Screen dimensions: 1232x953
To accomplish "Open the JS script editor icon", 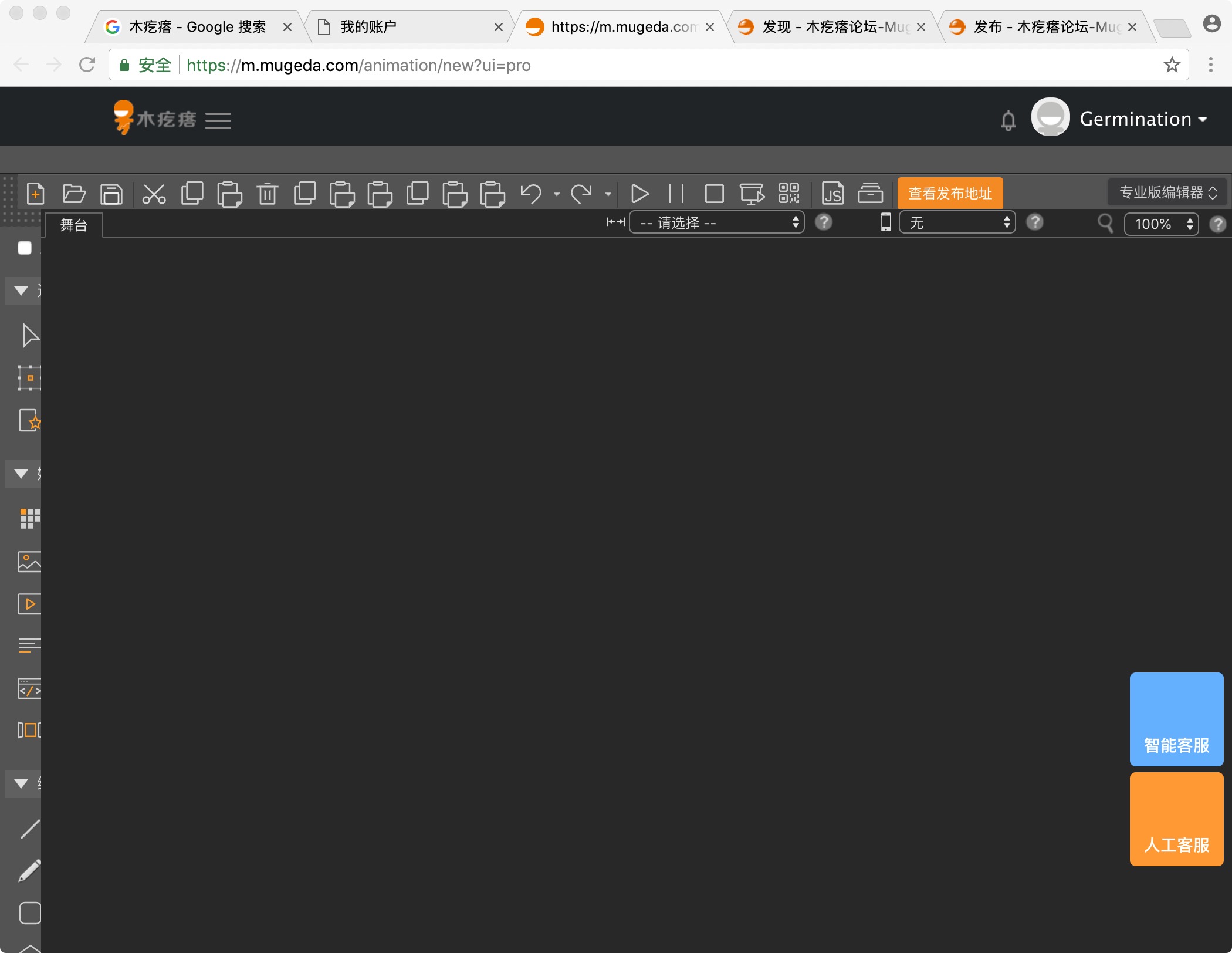I will [x=832, y=193].
